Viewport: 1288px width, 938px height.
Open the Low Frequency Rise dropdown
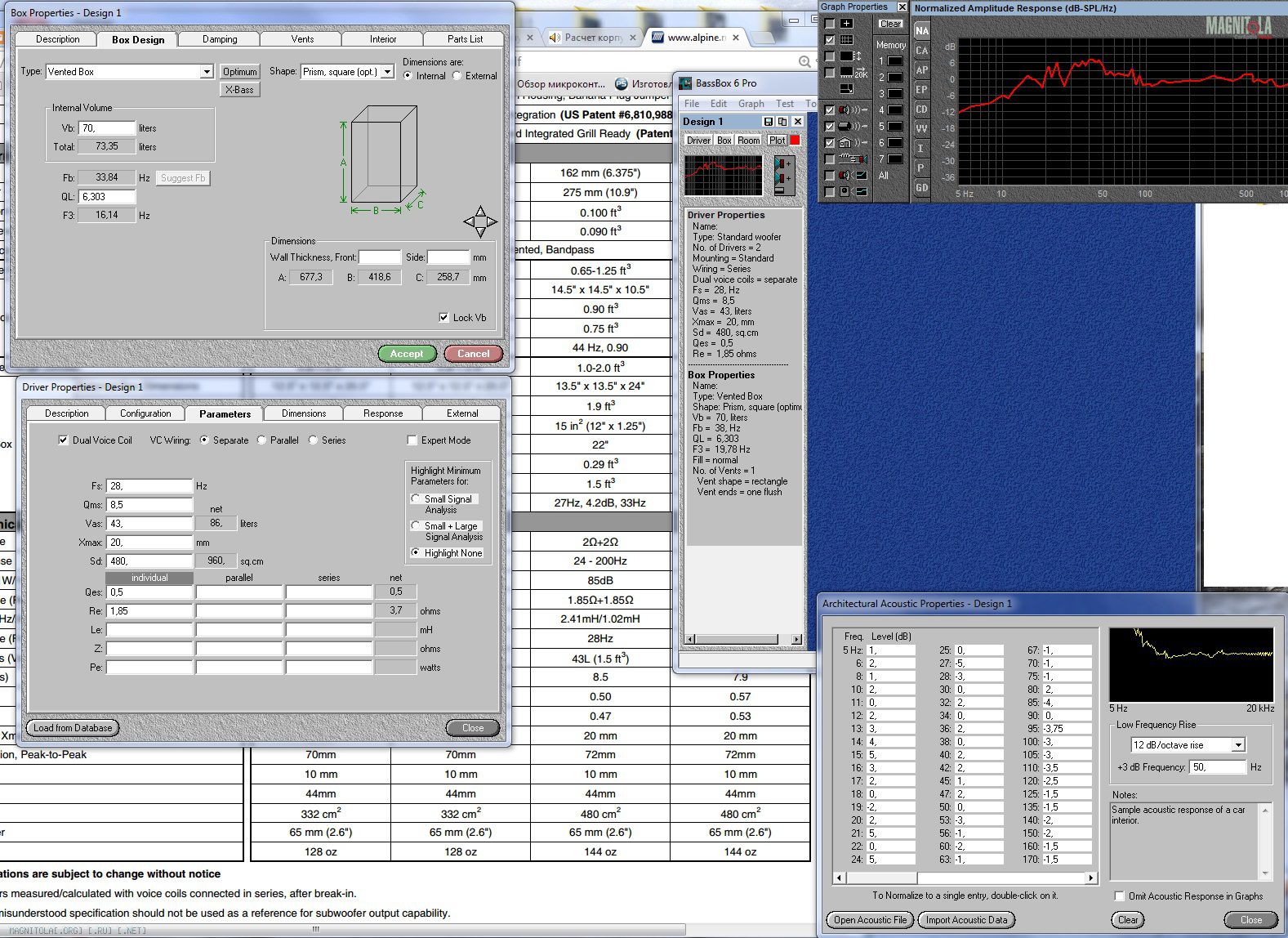(1238, 745)
